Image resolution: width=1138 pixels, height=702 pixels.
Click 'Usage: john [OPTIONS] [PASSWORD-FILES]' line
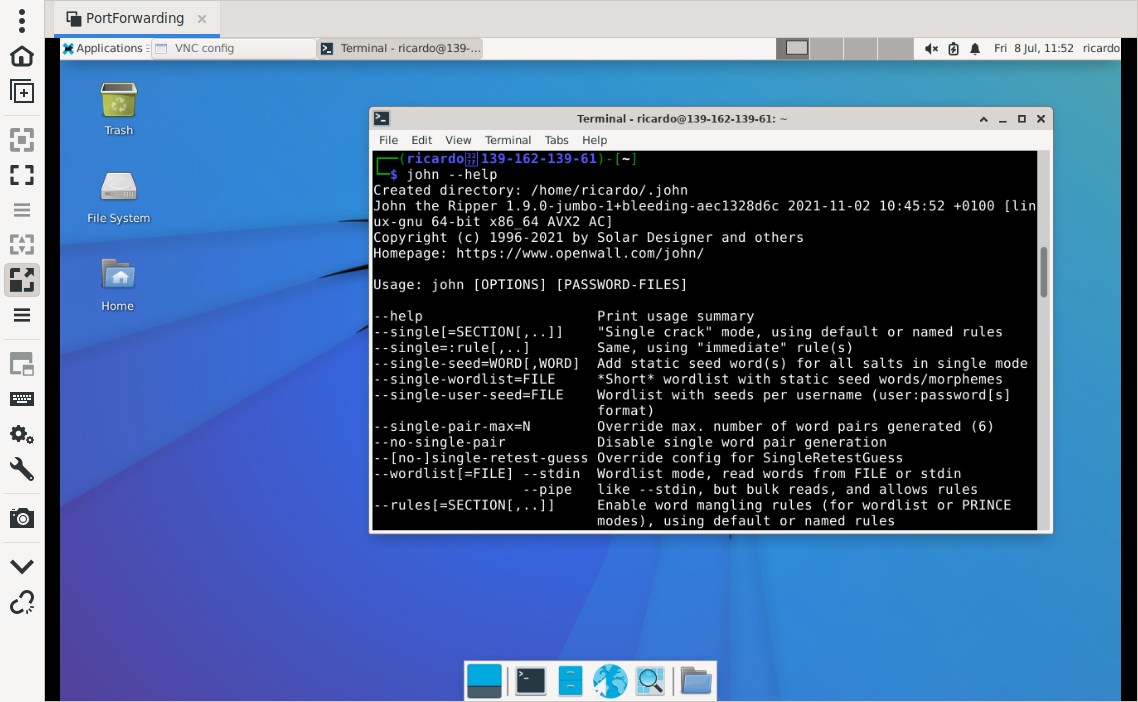pos(530,285)
